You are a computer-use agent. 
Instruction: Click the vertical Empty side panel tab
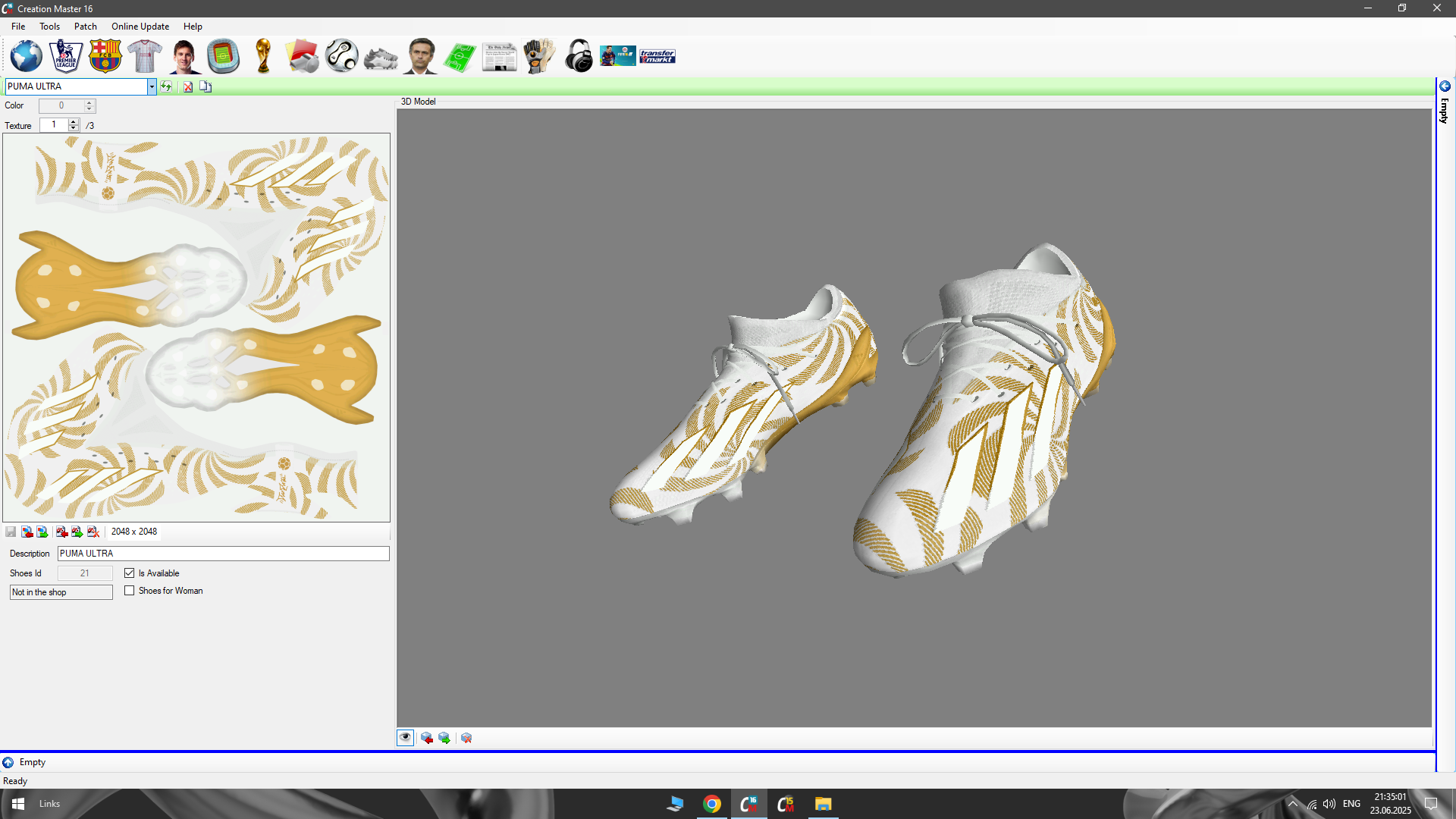(x=1445, y=111)
